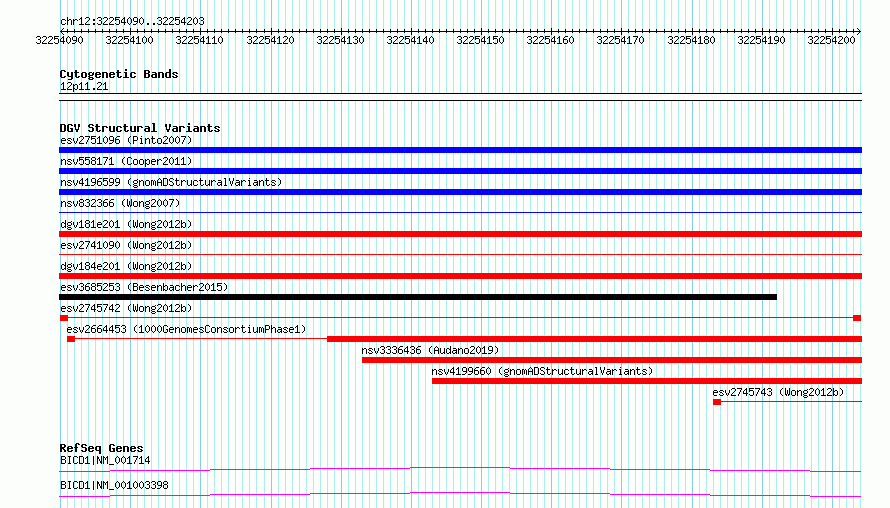Open the dgv184e201 (Wong2012b) label
890x508 pixels.
pyautogui.click(x=126, y=266)
